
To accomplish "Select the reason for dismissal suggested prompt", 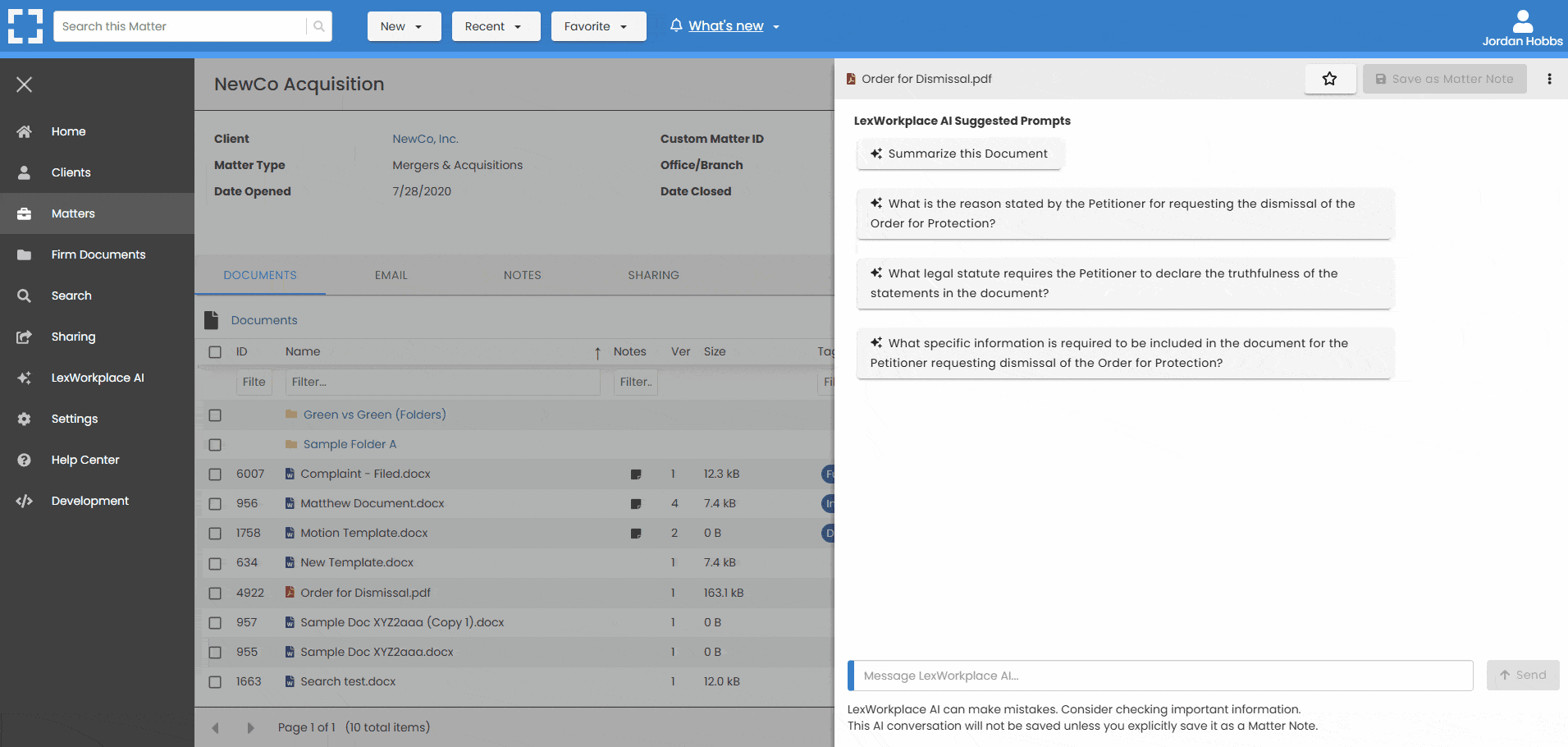I will tap(1125, 213).
